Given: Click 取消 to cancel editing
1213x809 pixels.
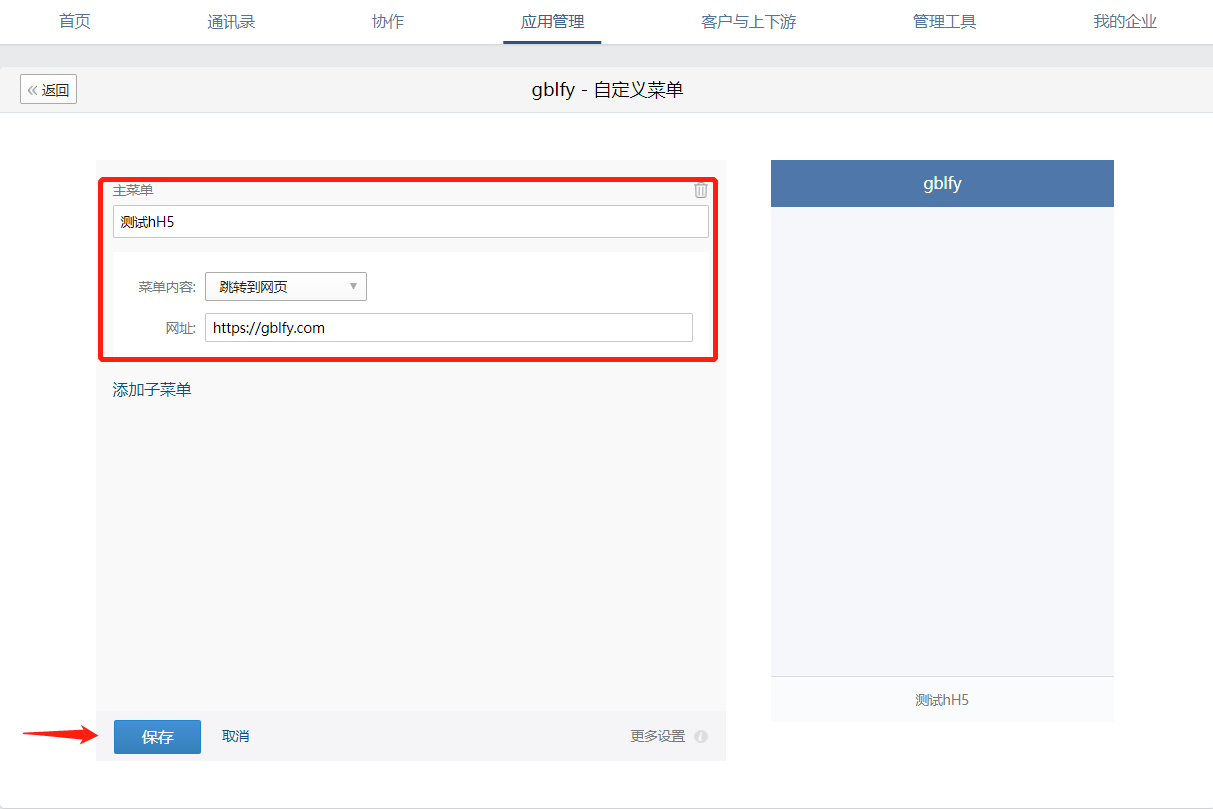Looking at the screenshot, I should (235, 736).
